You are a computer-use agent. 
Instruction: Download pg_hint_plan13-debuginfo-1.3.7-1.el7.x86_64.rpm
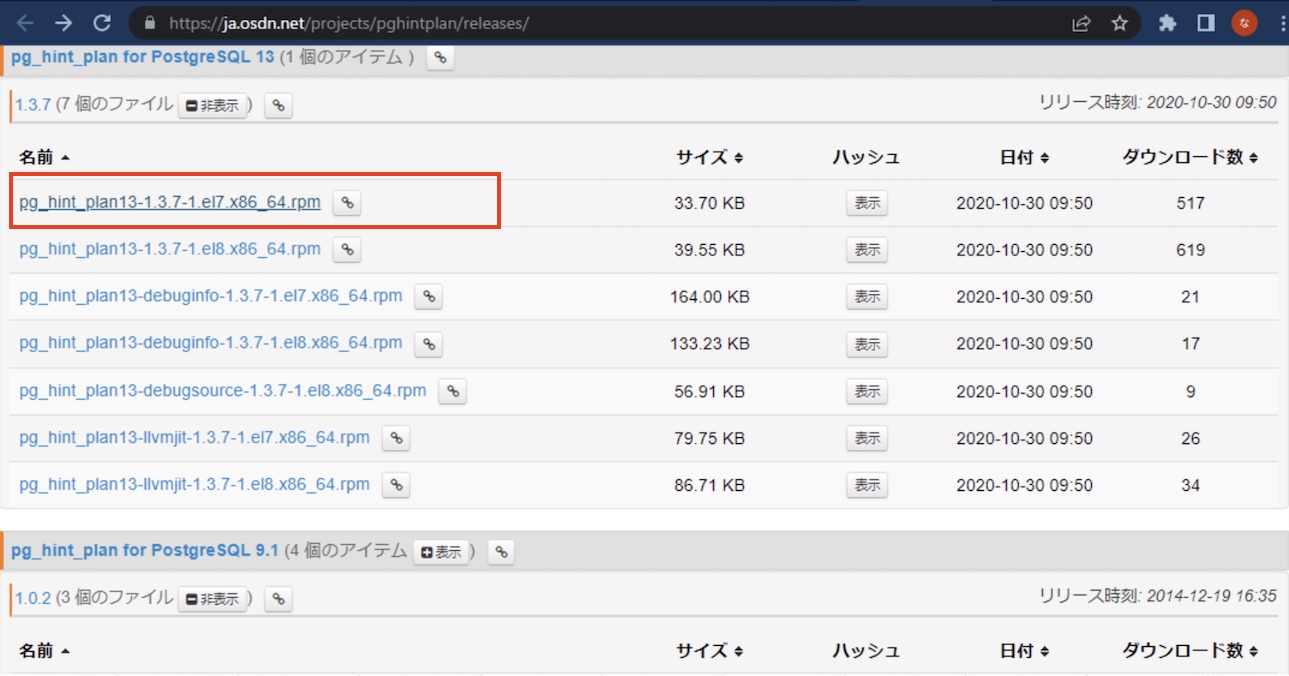pos(211,296)
